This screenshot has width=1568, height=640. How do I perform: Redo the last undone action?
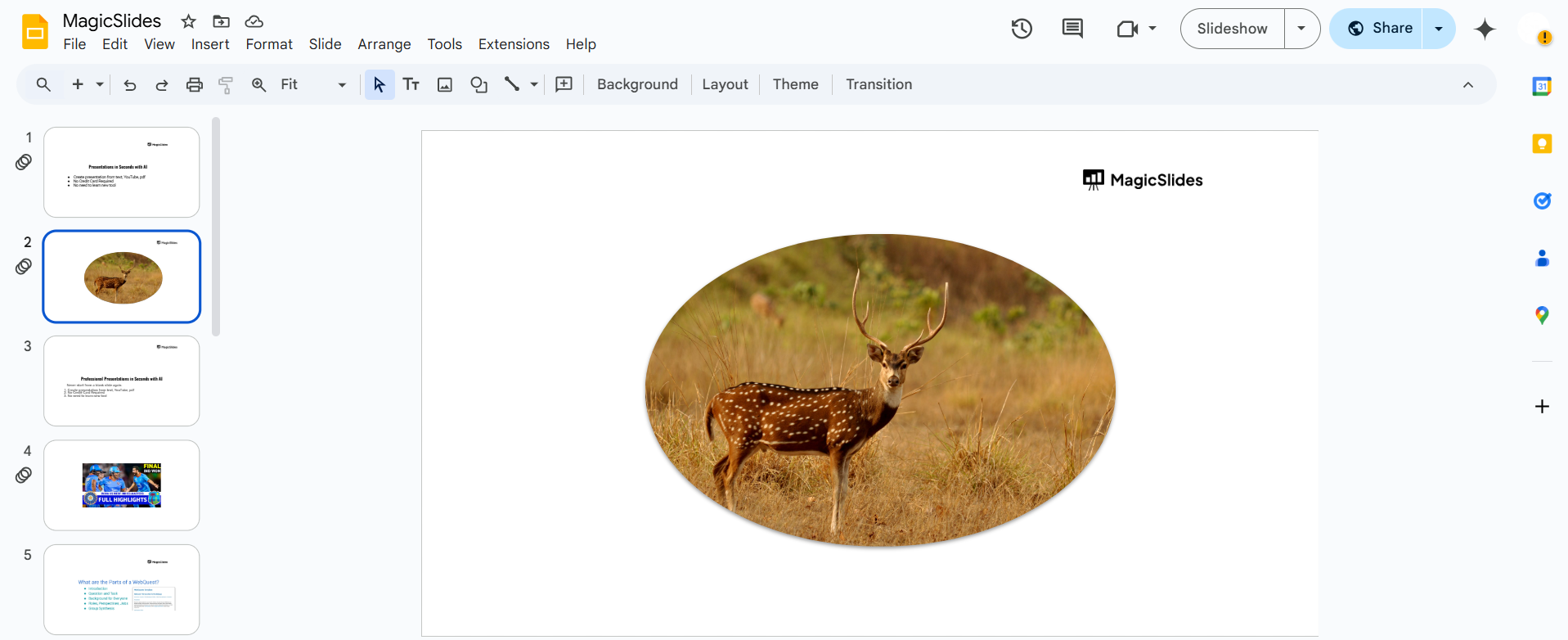tap(162, 84)
